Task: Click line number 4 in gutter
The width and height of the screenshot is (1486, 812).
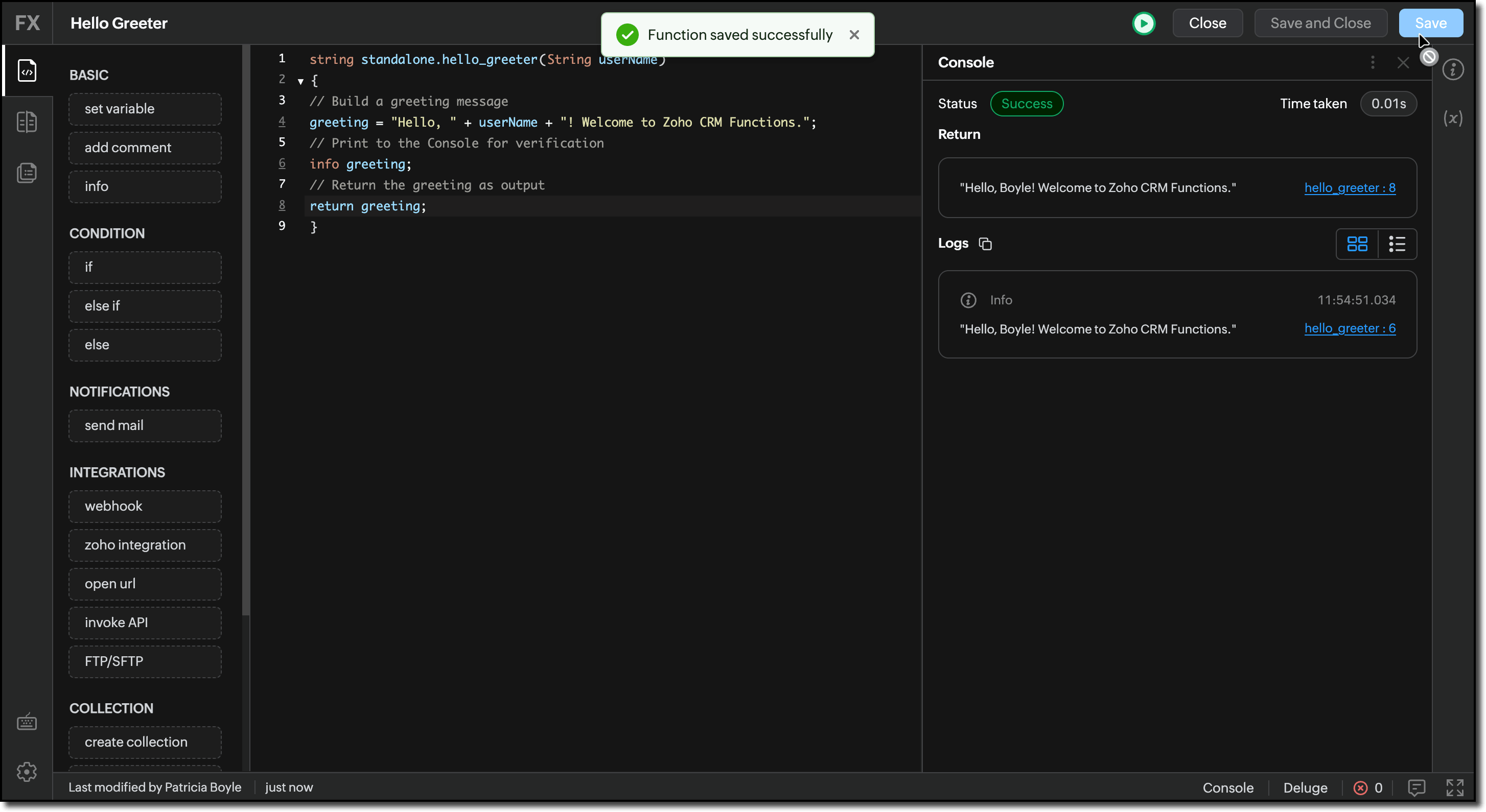Action: coord(282,122)
